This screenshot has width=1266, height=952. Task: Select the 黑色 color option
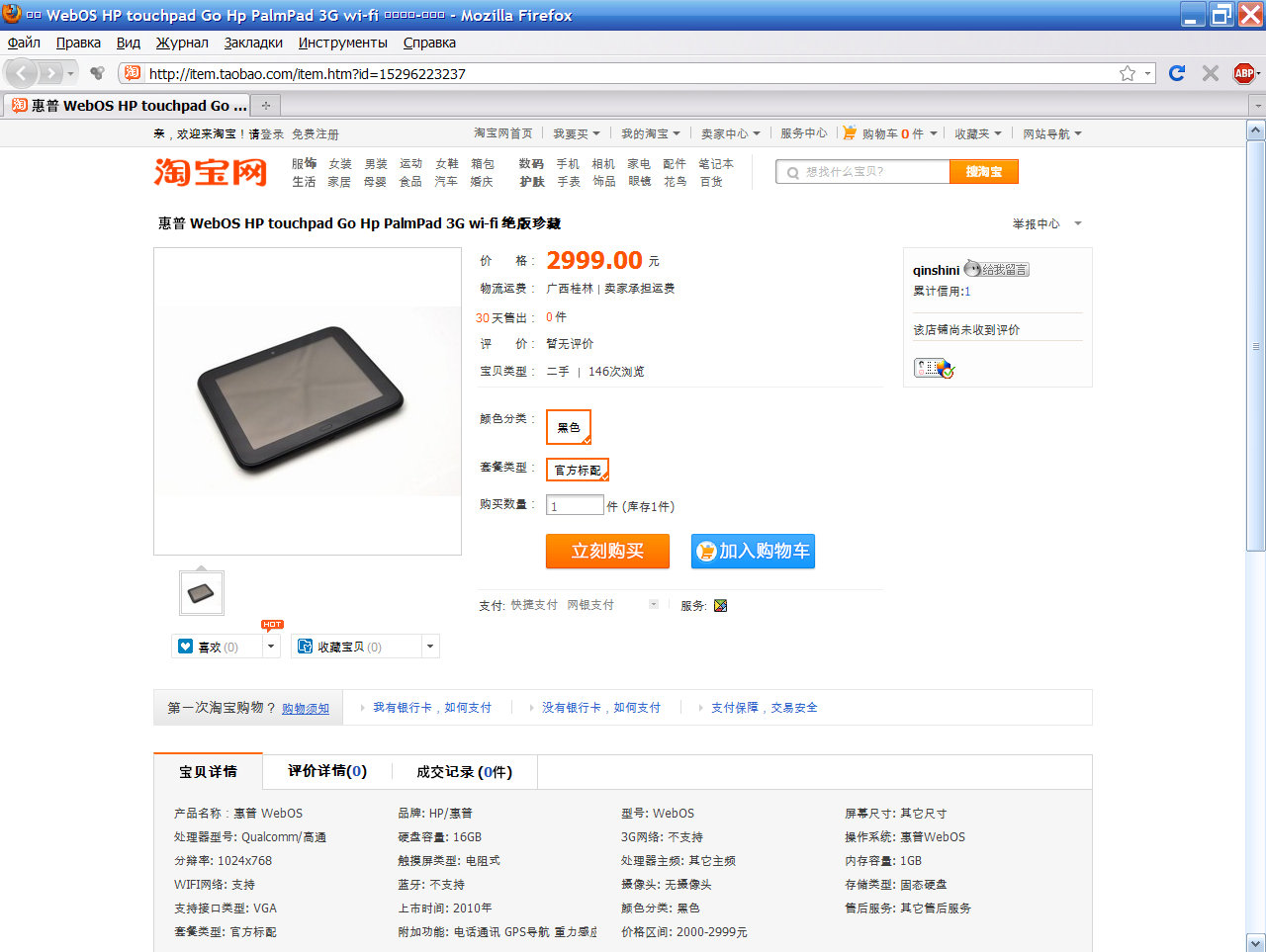(568, 427)
